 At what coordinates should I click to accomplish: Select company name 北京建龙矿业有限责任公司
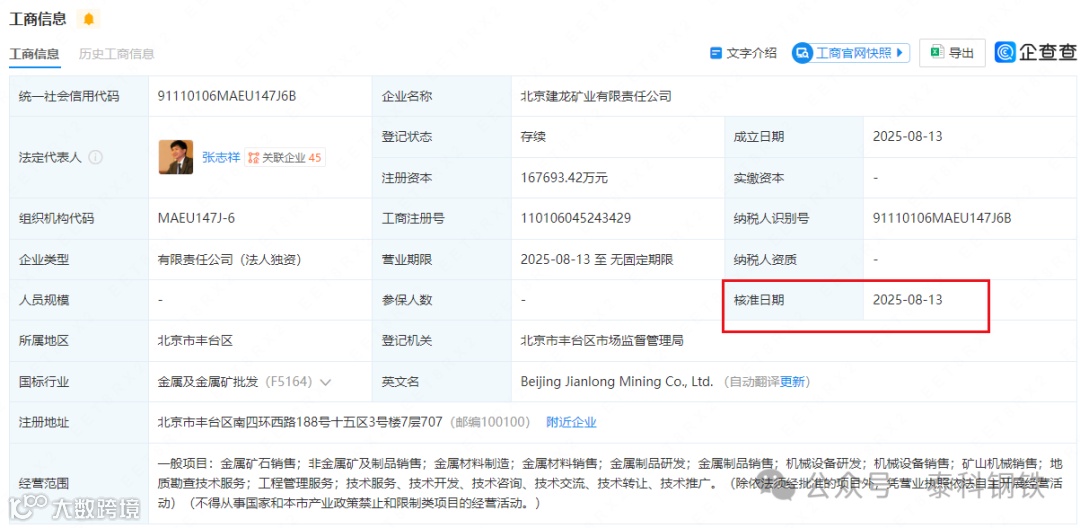tap(596, 96)
